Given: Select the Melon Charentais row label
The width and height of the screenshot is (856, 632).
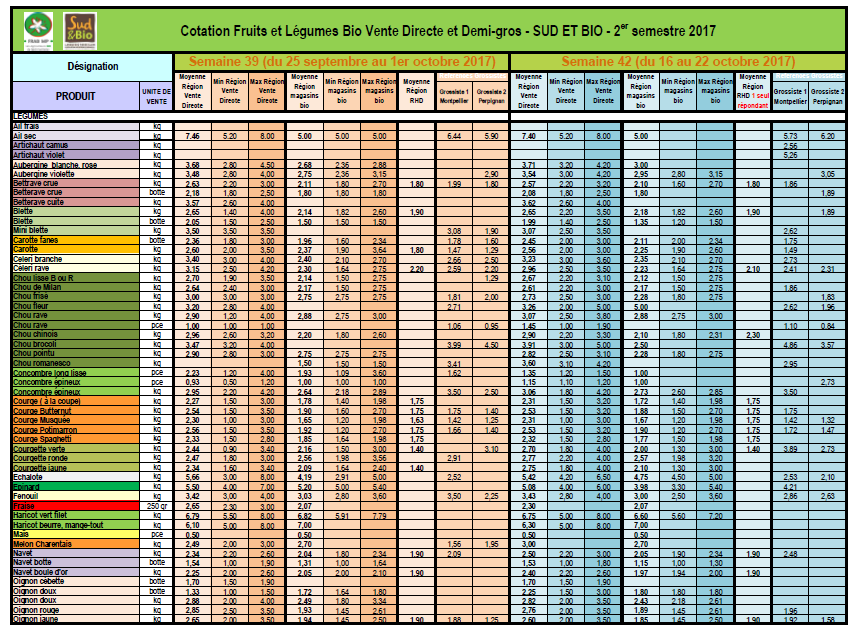Looking at the screenshot, I should tap(76, 543).
